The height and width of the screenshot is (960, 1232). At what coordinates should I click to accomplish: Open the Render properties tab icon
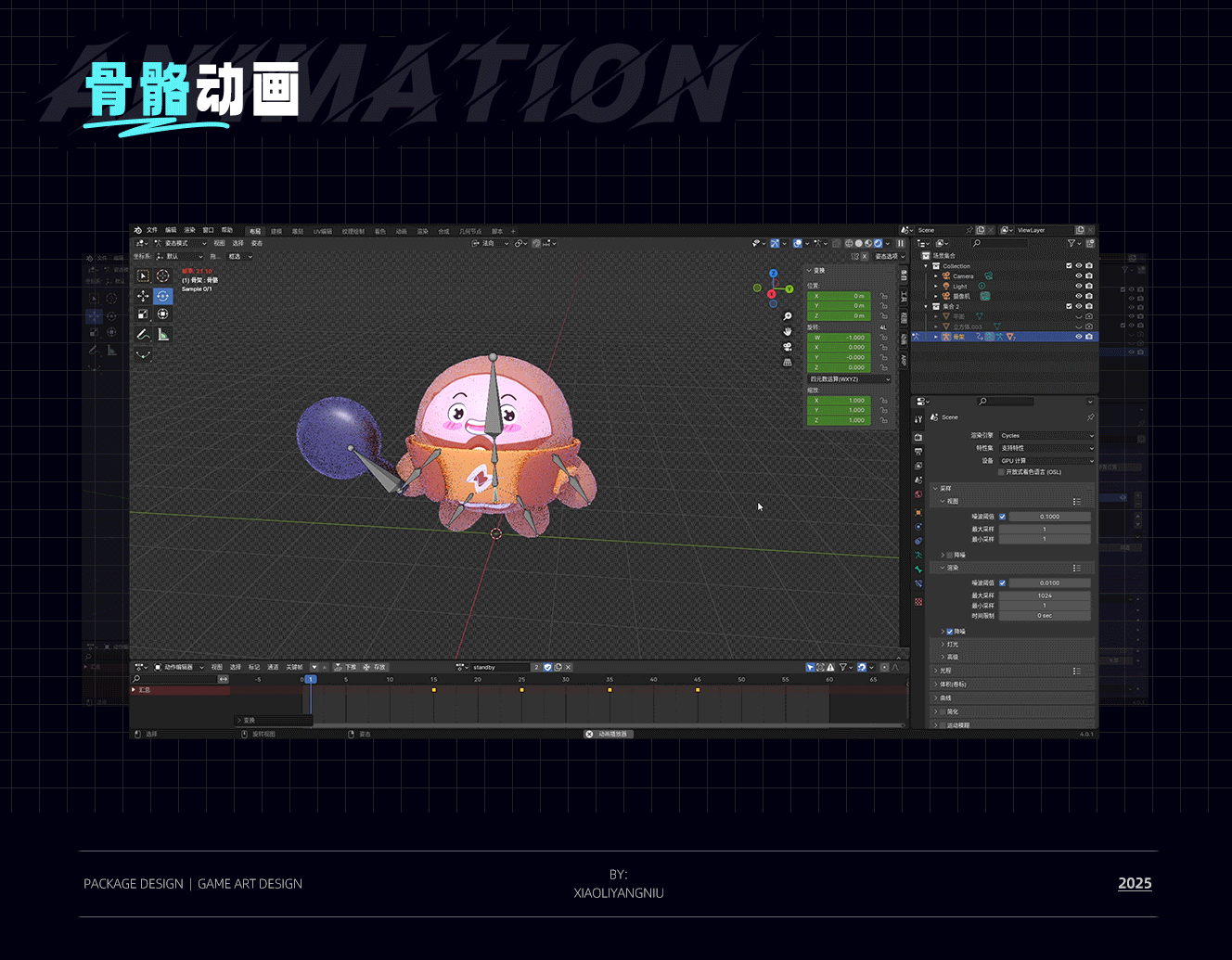point(918,436)
